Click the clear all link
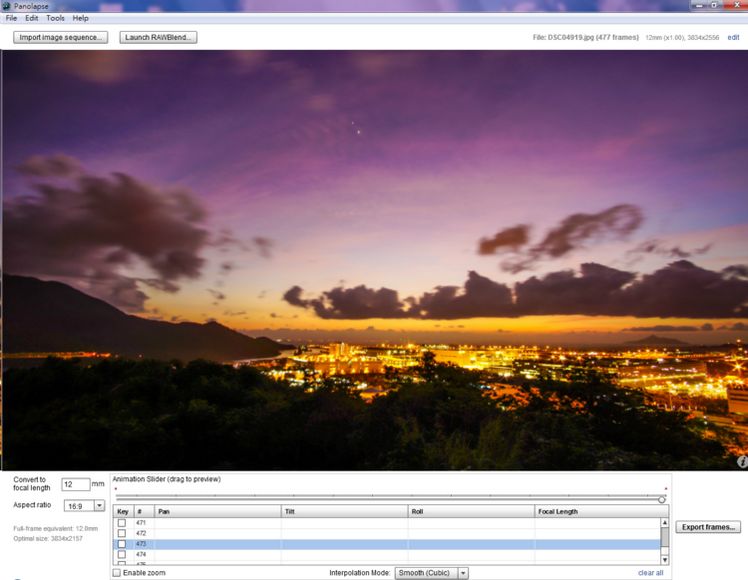Screen dimensions: 748x580 pyautogui.click(x=650, y=573)
